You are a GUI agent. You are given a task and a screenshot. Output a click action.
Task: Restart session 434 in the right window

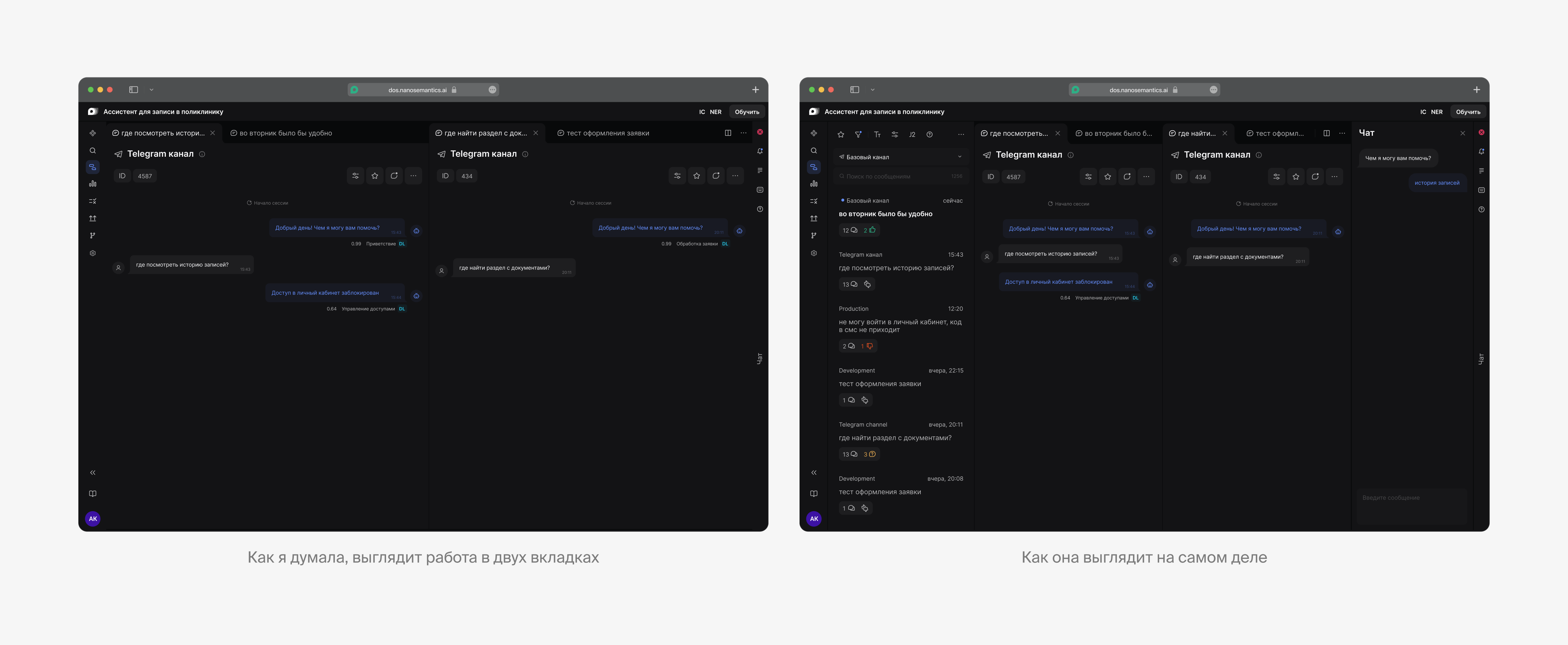pyautogui.click(x=1315, y=176)
